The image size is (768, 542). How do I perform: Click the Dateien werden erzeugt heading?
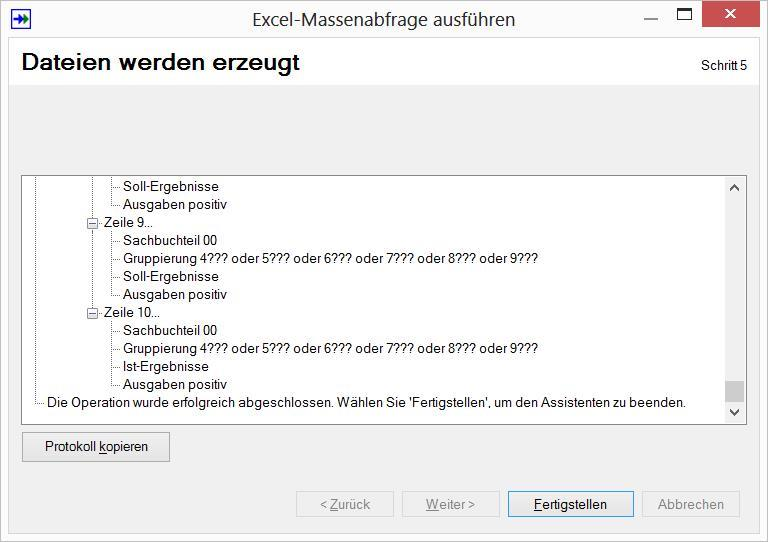161,63
